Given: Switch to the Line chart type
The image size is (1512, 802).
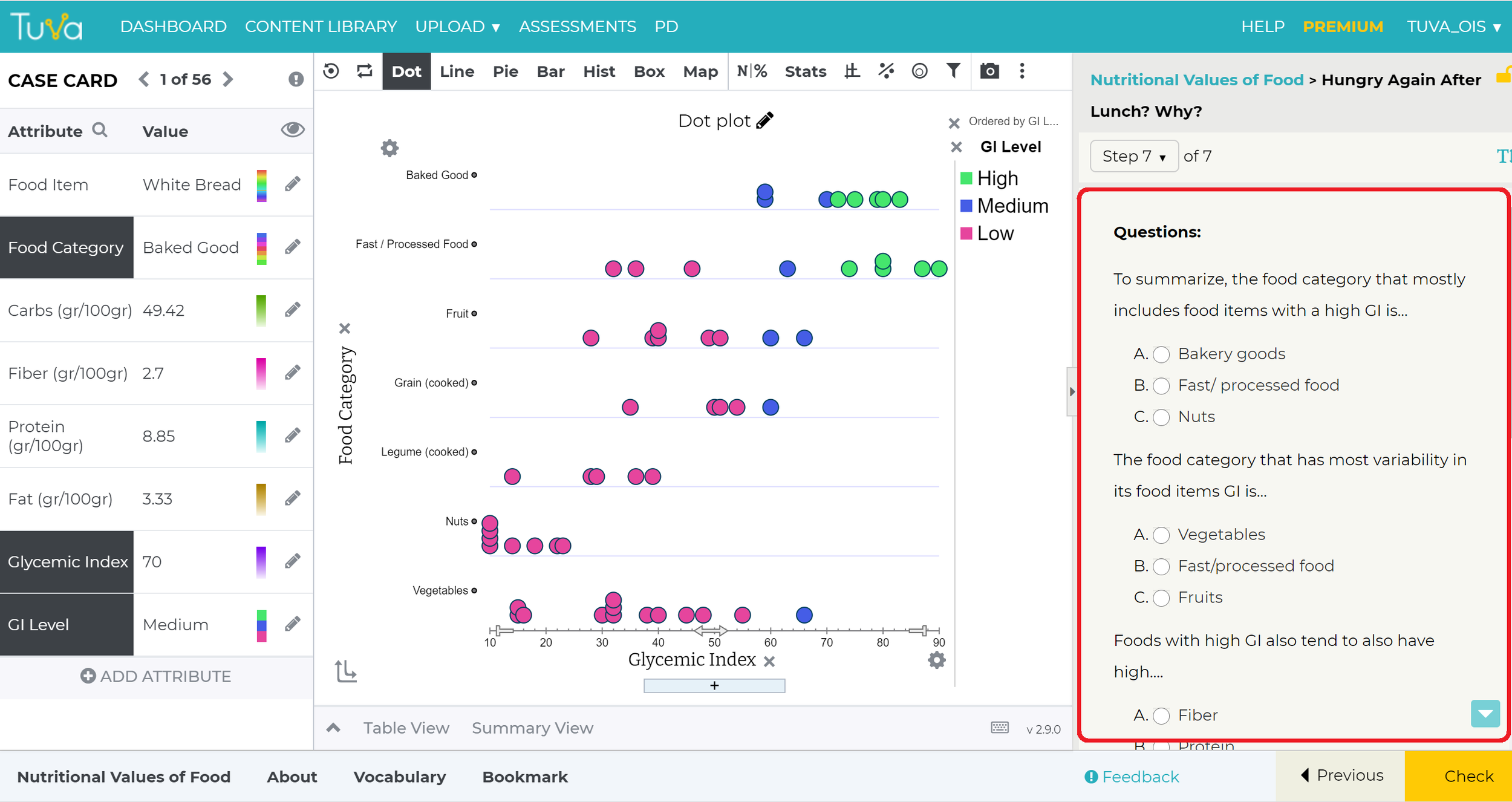Looking at the screenshot, I should 457,71.
